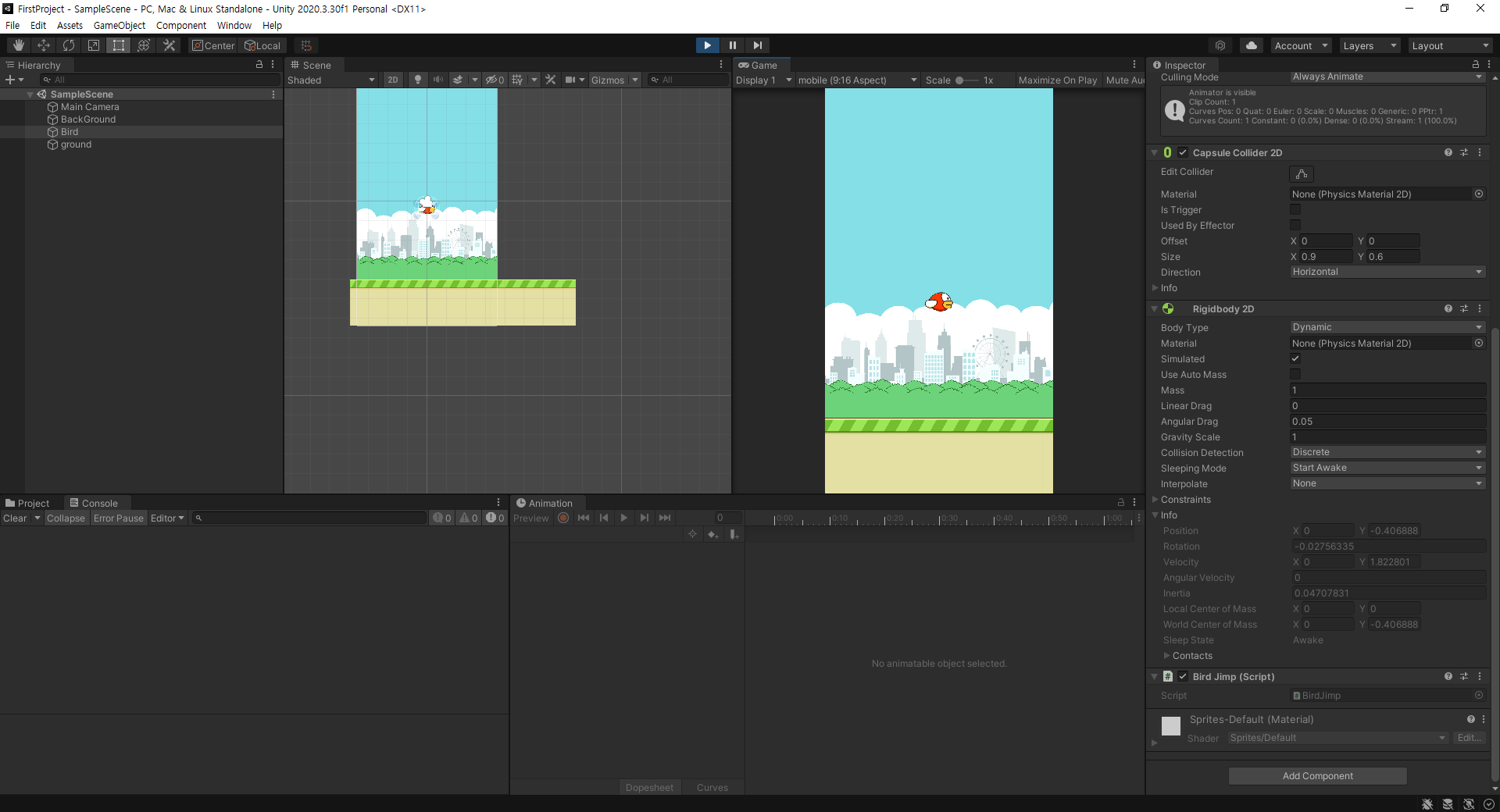The height and width of the screenshot is (812, 1500).
Task: Open Bird Jimp script options menu
Action: [x=1480, y=676]
